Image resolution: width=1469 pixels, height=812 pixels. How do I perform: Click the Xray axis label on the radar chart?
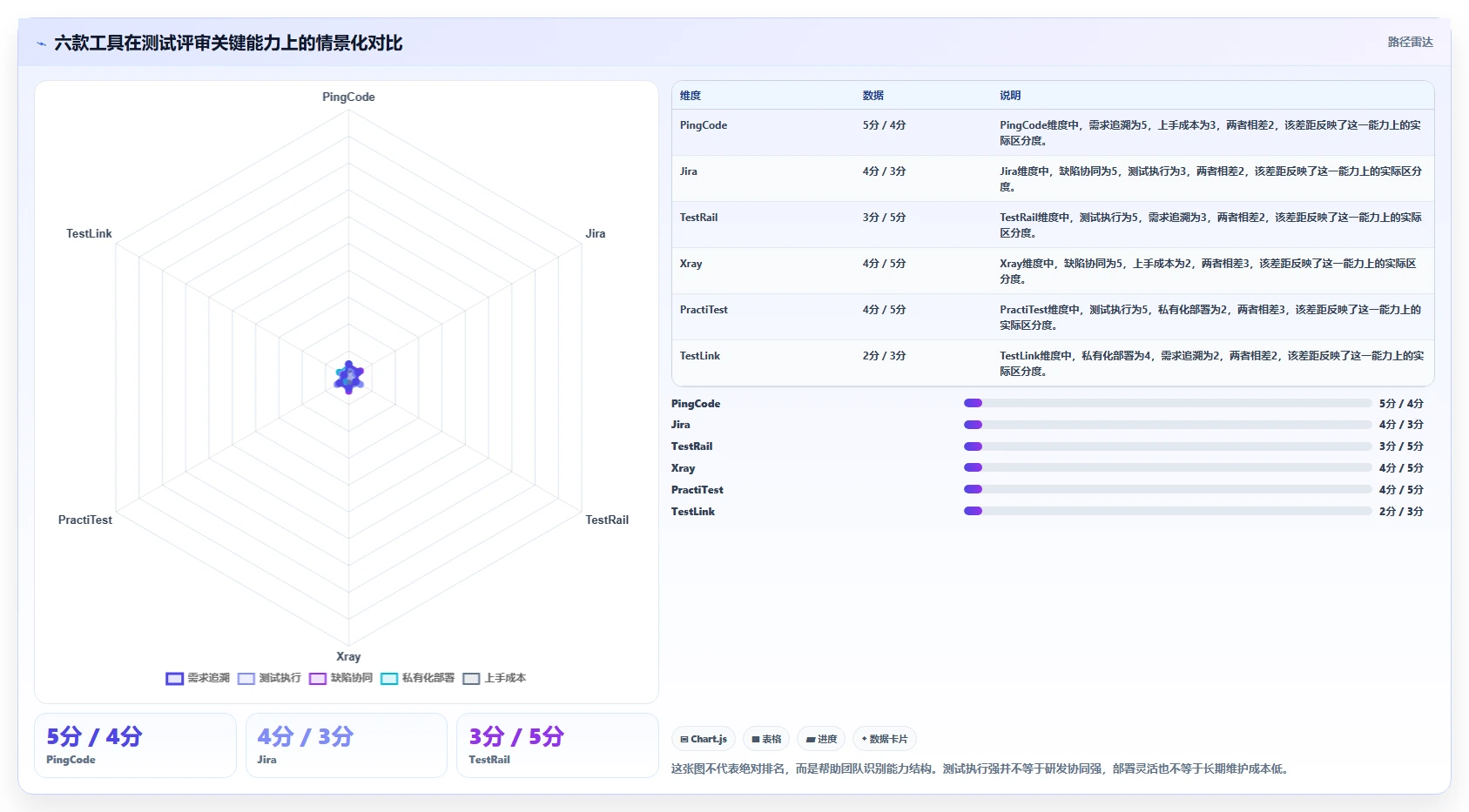348,656
